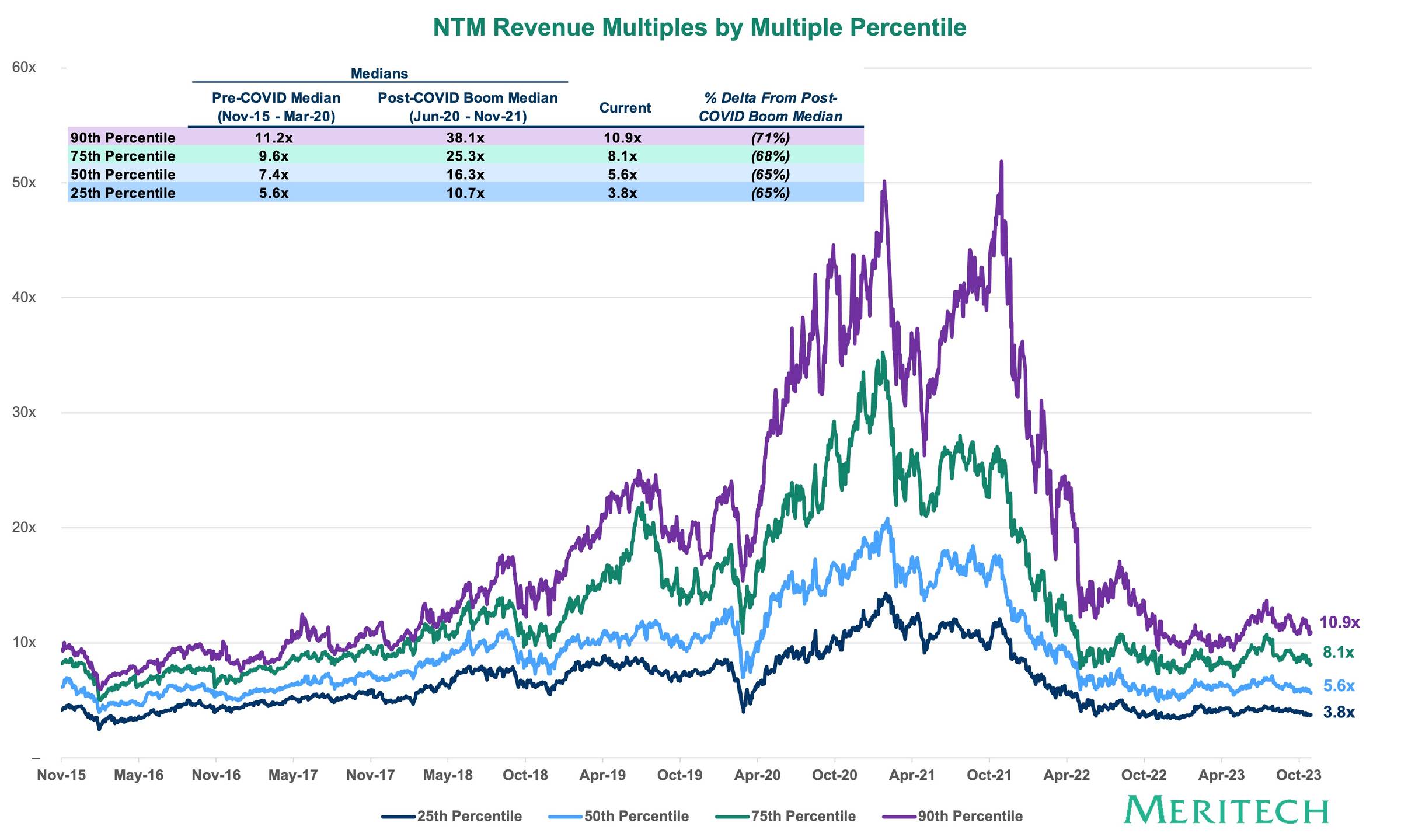Click the 38.1x Post-COVID Boom Median cell
This screenshot has width=1401, height=840.
pos(465,138)
